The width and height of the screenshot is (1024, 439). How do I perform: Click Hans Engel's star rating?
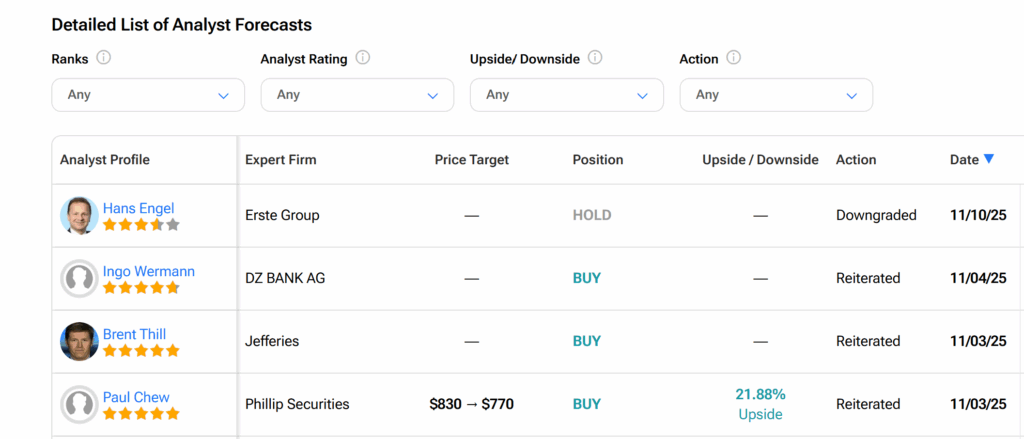point(141,225)
